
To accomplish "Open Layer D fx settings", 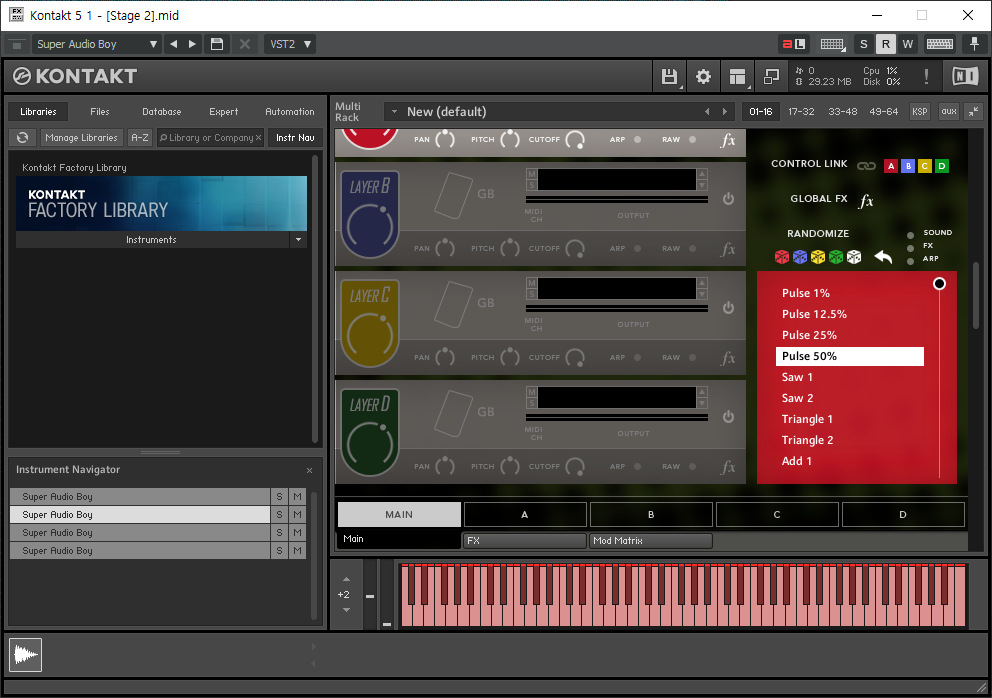I will (728, 467).
